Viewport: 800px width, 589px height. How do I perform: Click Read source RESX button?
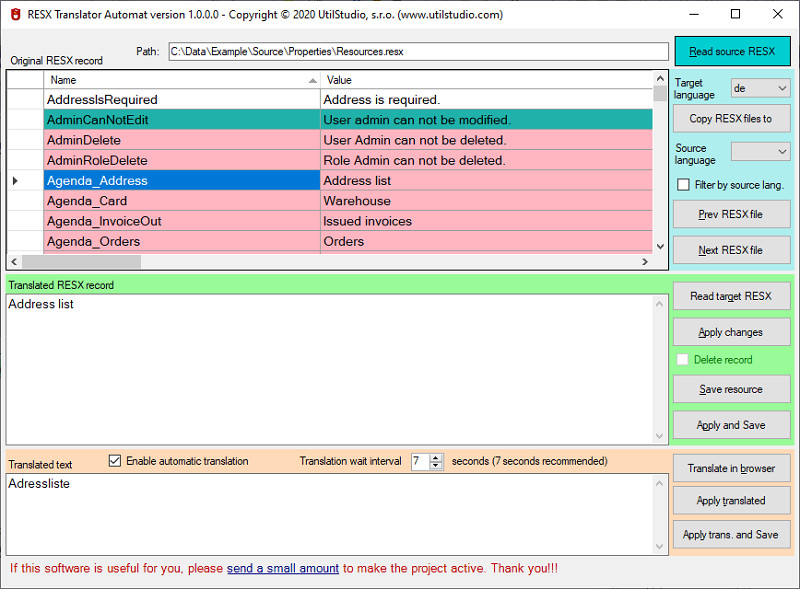tap(732, 51)
